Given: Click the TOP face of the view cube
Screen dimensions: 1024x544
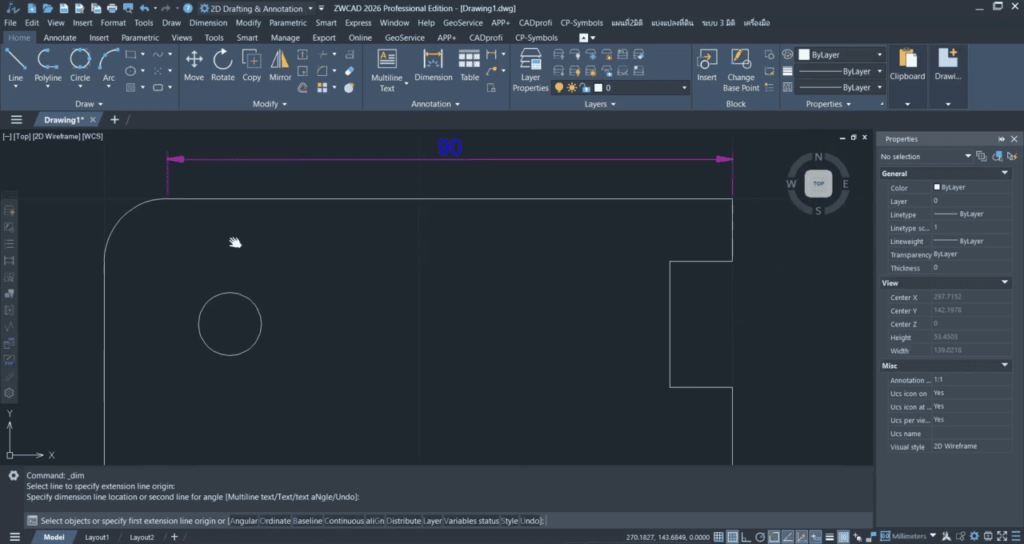Looking at the screenshot, I should tap(818, 184).
